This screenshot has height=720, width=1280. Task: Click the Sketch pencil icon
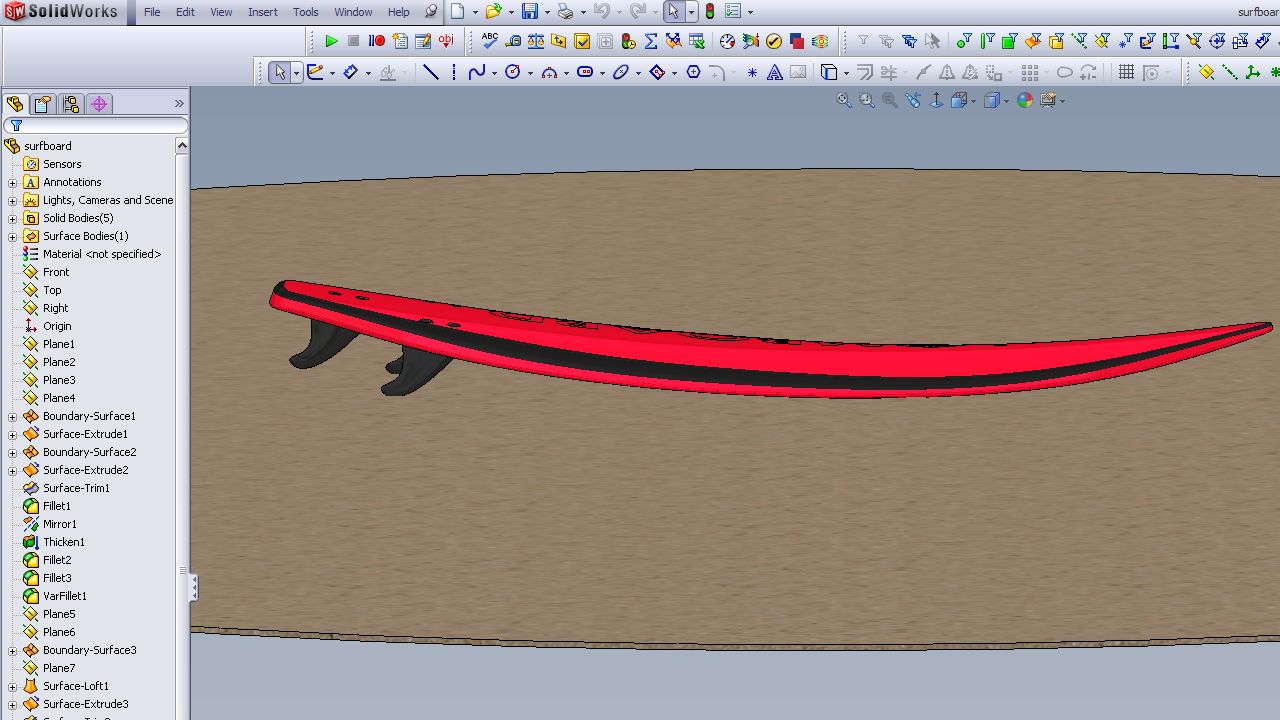tap(315, 72)
